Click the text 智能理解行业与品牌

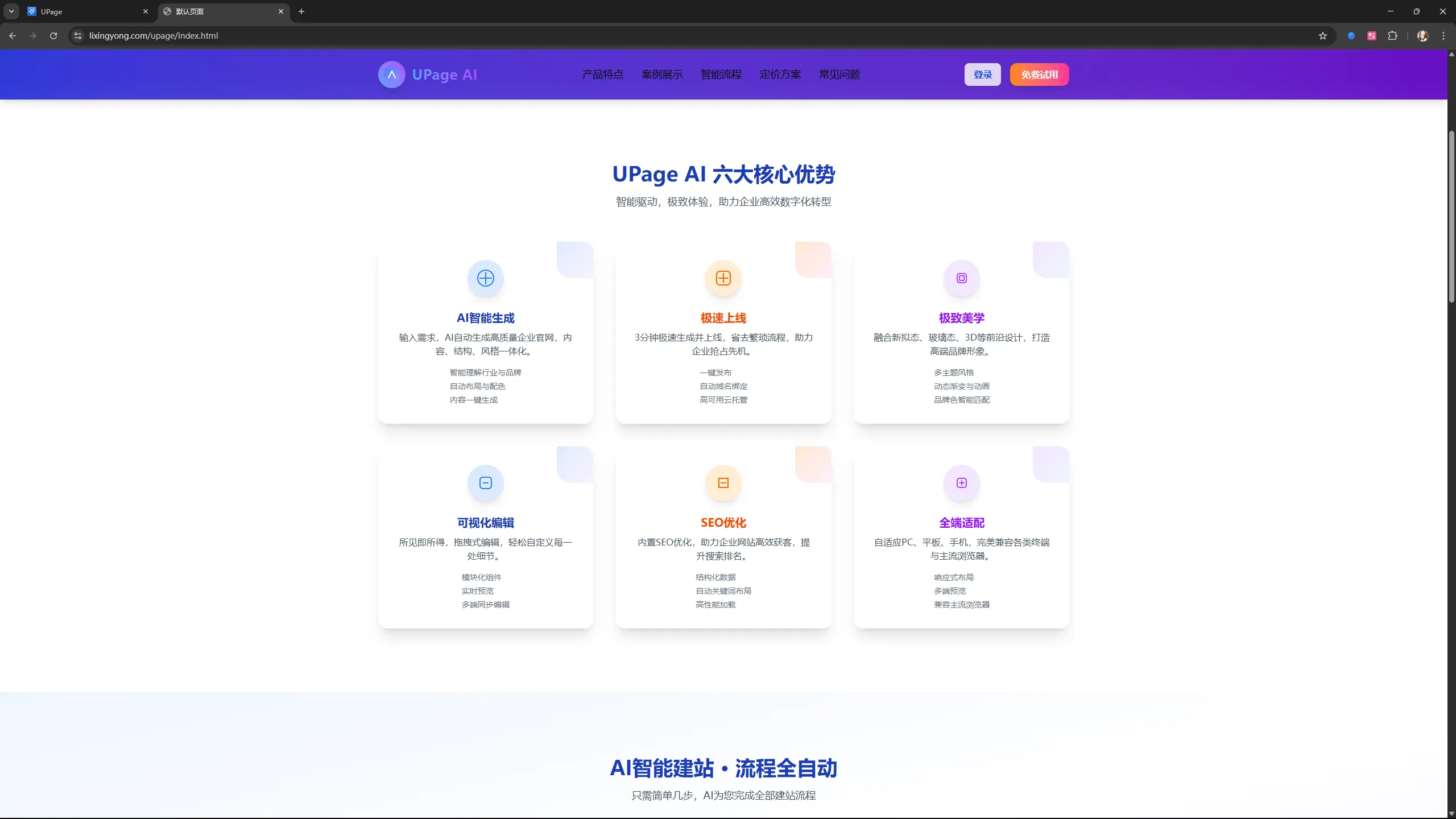(x=485, y=373)
